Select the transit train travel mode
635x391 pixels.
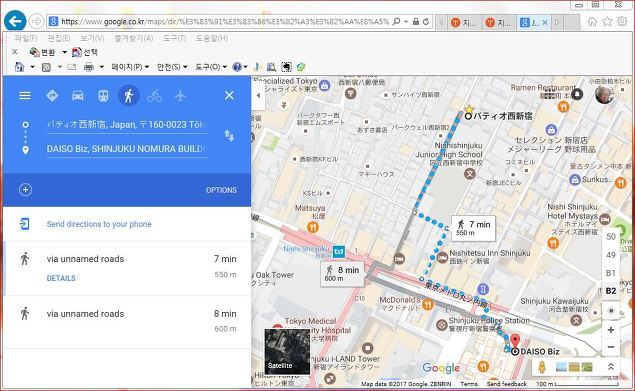pyautogui.click(x=103, y=96)
